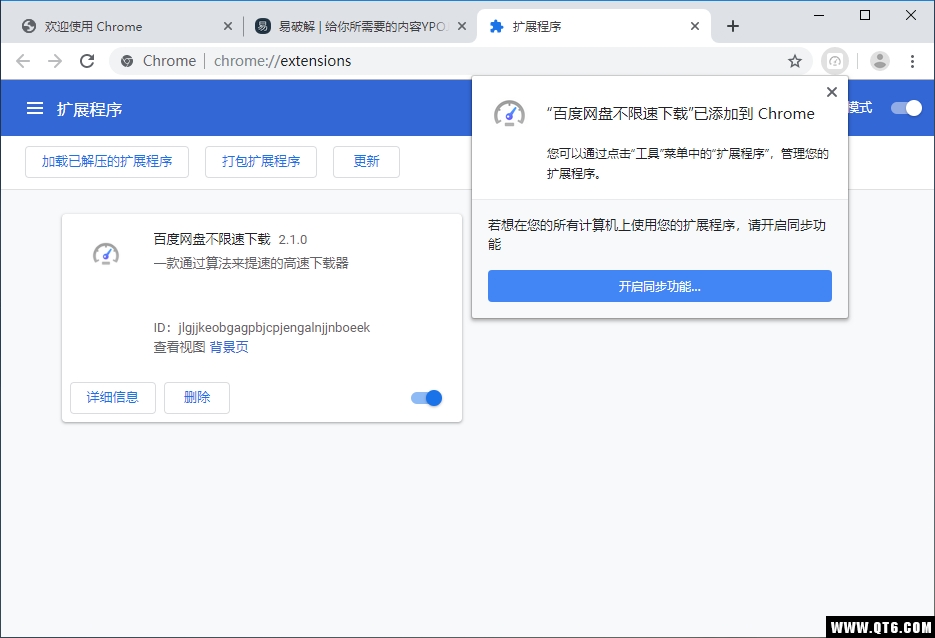Minimize the Chrome window

click(x=819, y=16)
